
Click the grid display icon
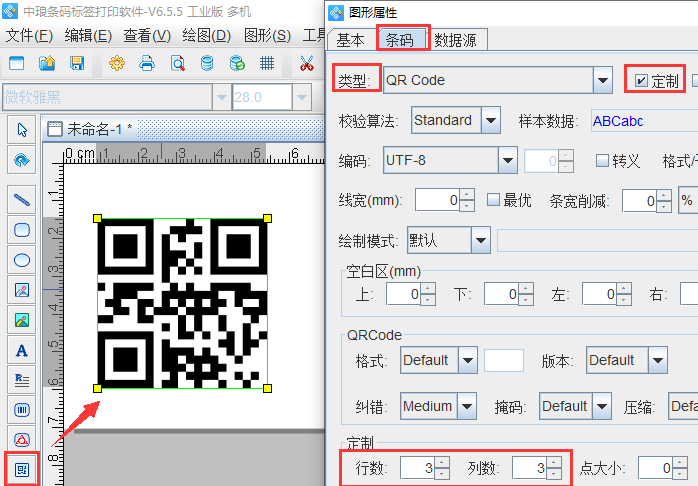pos(267,63)
